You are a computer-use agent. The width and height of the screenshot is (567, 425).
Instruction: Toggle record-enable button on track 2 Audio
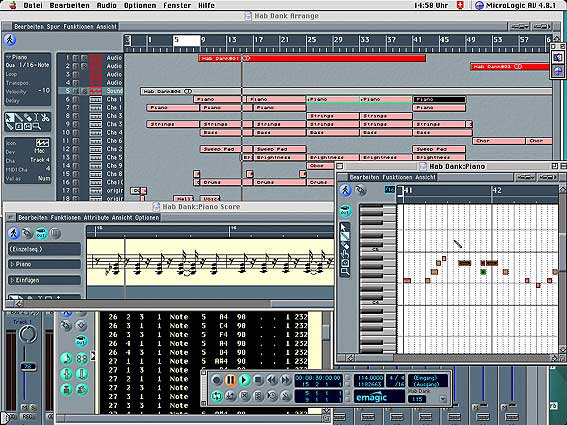click(x=84, y=66)
